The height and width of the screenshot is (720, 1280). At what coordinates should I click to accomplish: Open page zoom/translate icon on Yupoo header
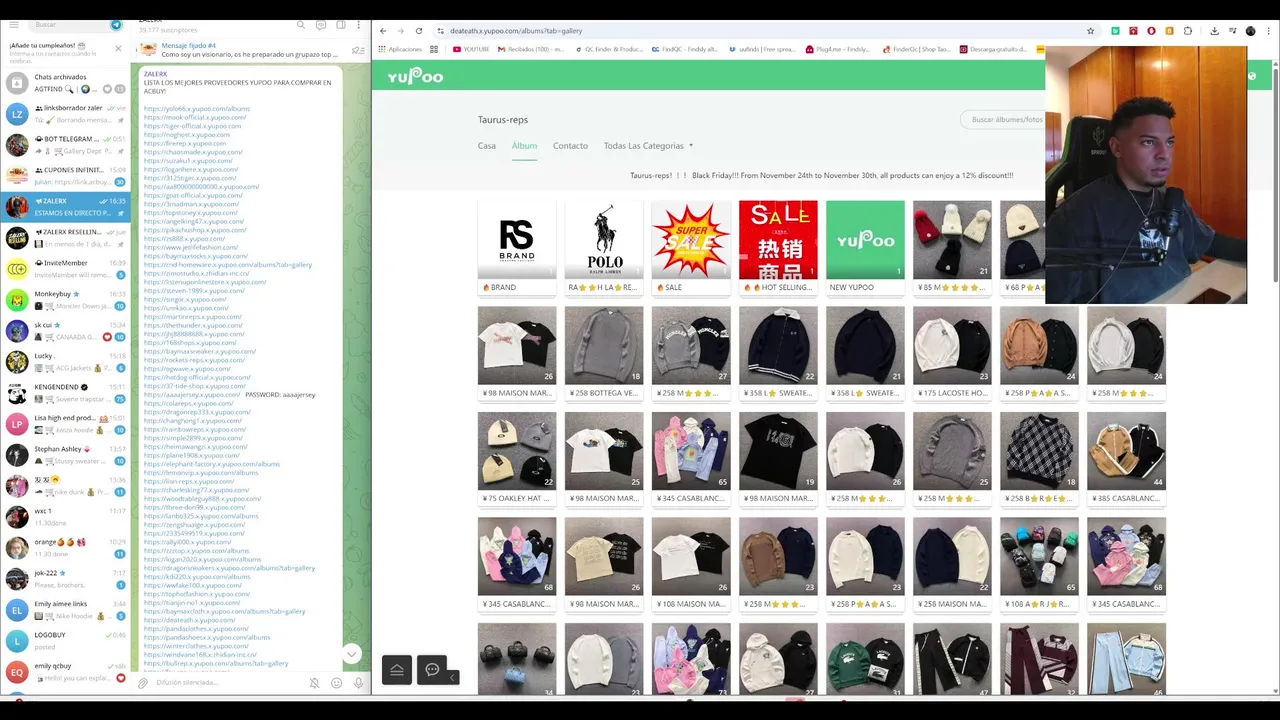coord(1252,76)
